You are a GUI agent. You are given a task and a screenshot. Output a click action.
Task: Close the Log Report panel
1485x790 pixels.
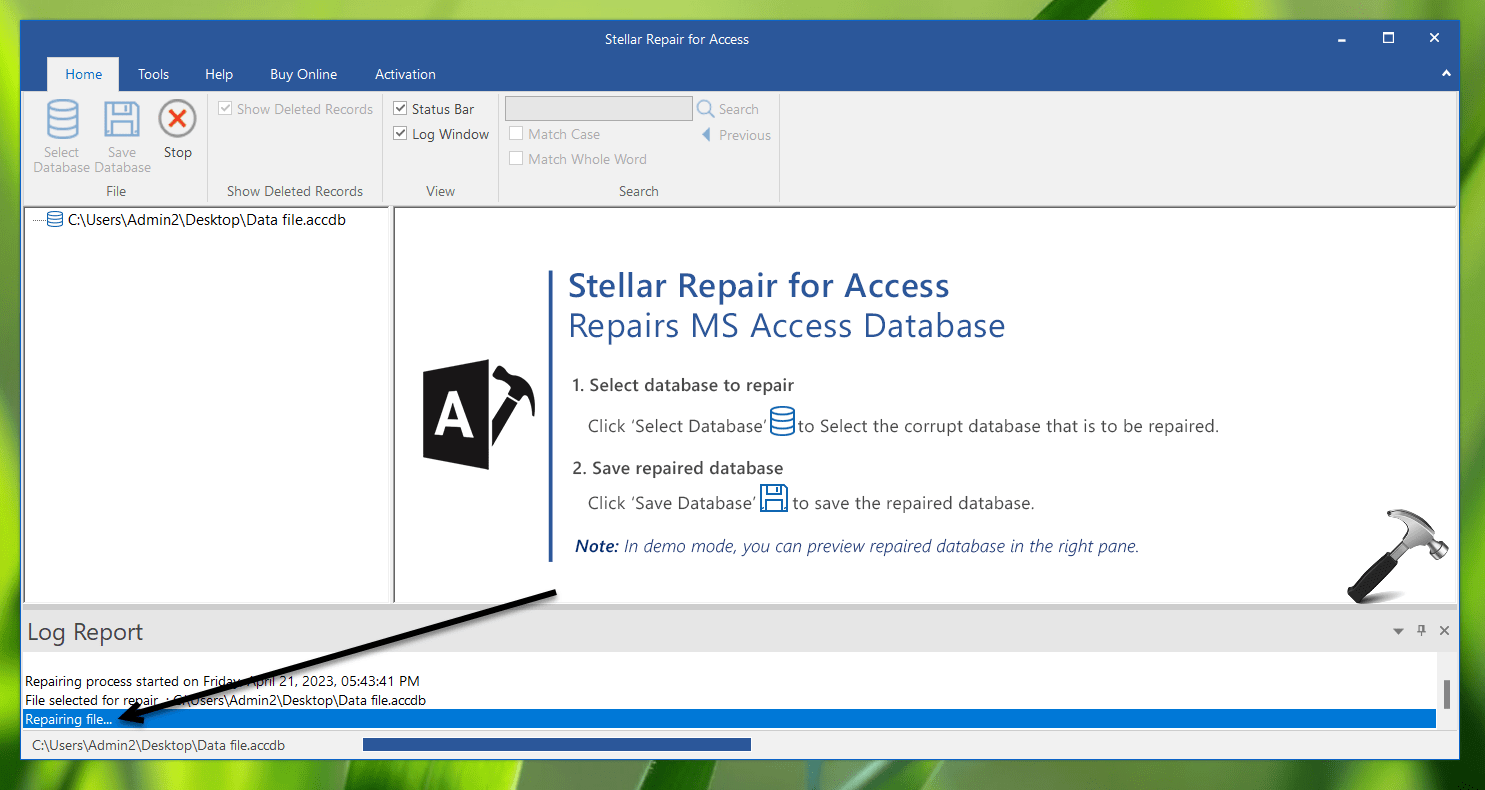pyautogui.click(x=1444, y=631)
